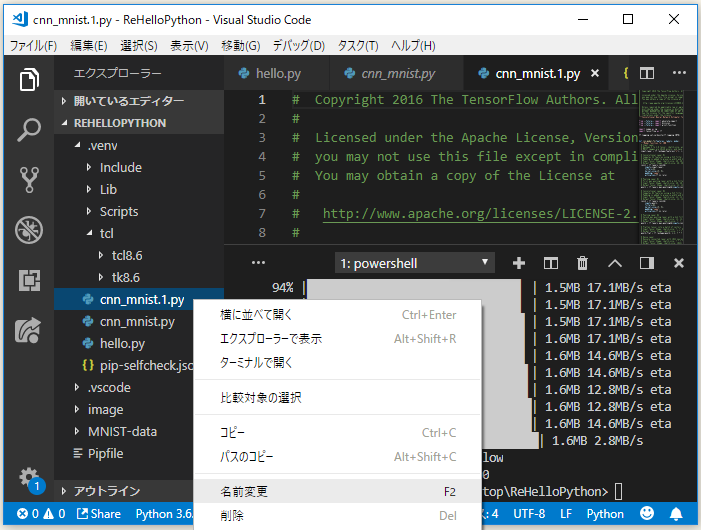
Task: Move the panel position toggle icon
Action: click(x=647, y=263)
